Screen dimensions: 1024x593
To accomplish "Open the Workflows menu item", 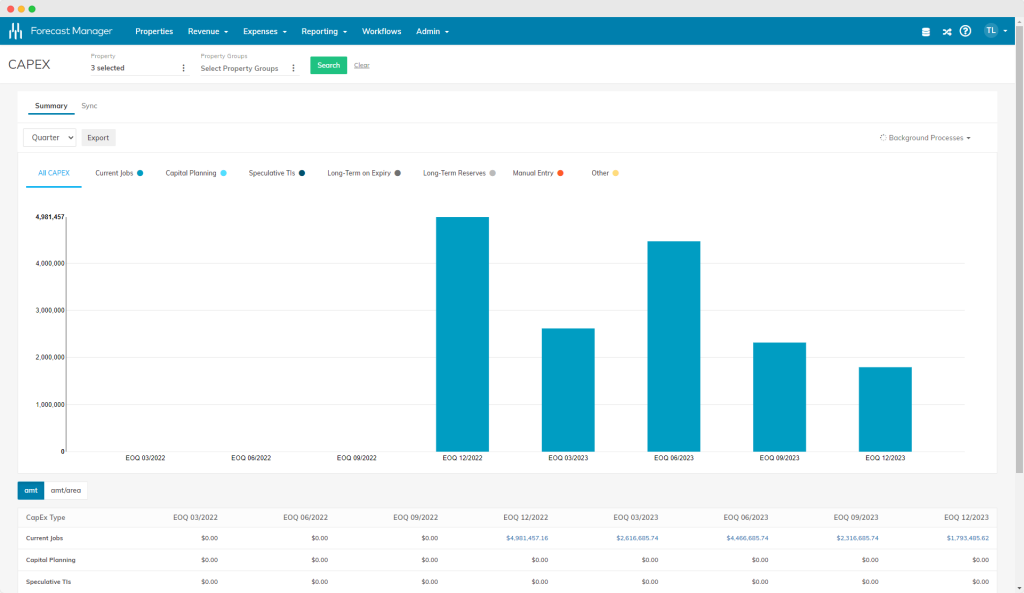I will pos(381,31).
